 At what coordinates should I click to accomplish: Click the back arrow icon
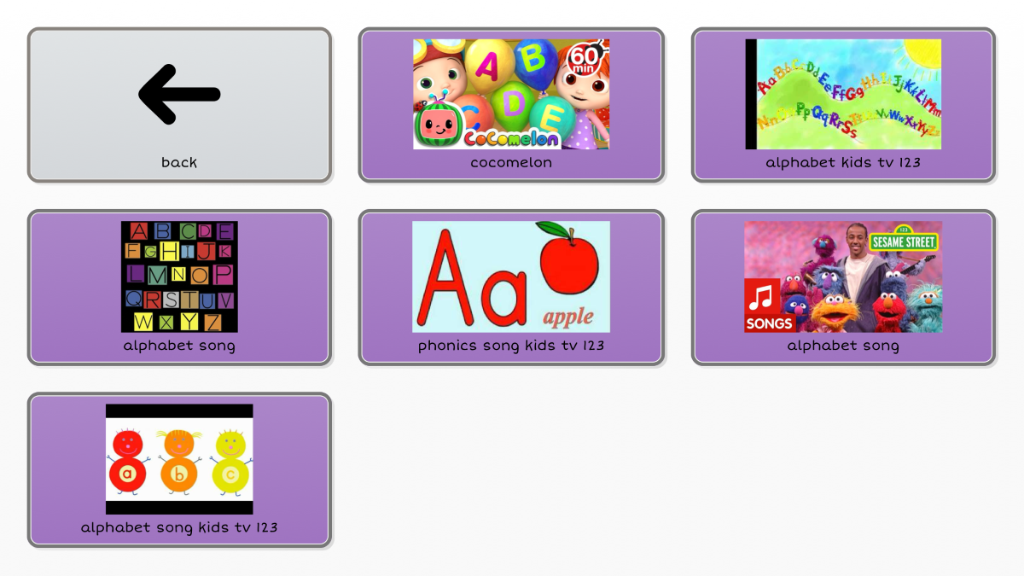(179, 94)
